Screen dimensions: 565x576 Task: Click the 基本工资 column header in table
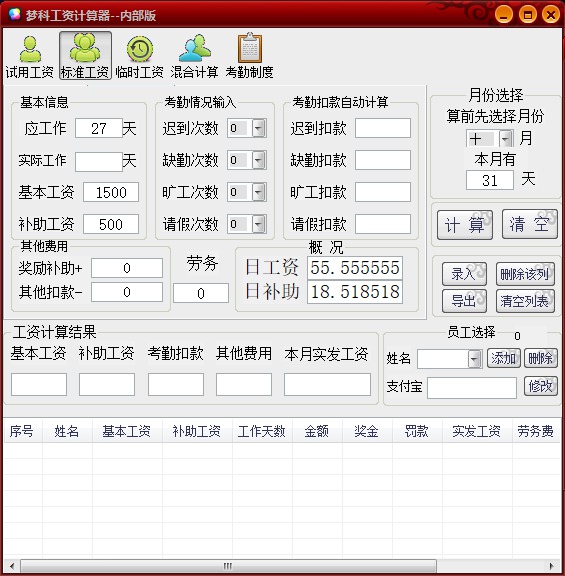coord(127,431)
